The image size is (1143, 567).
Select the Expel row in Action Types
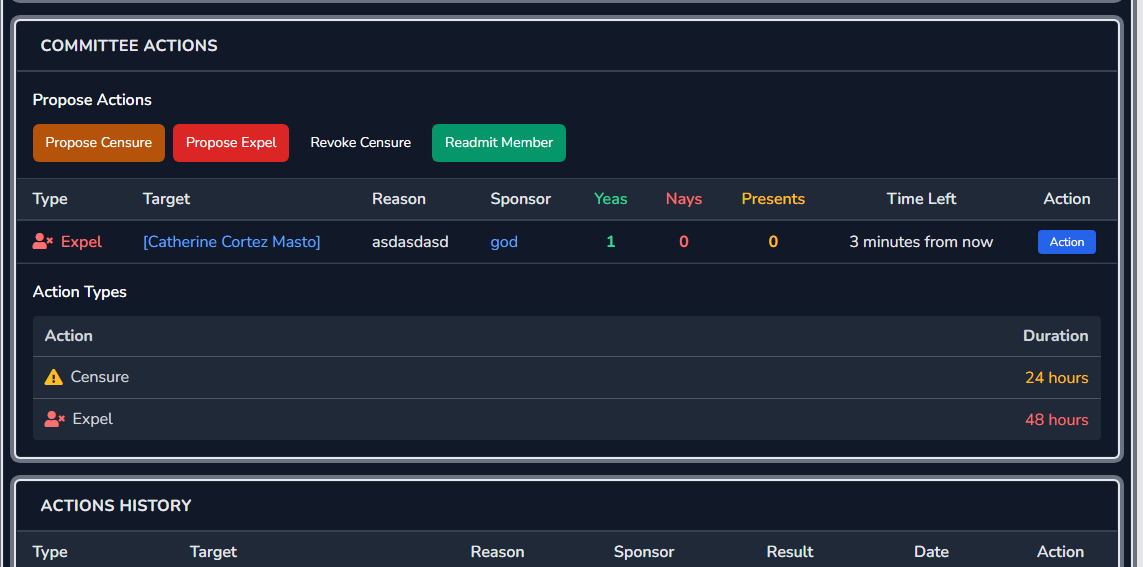click(x=566, y=419)
